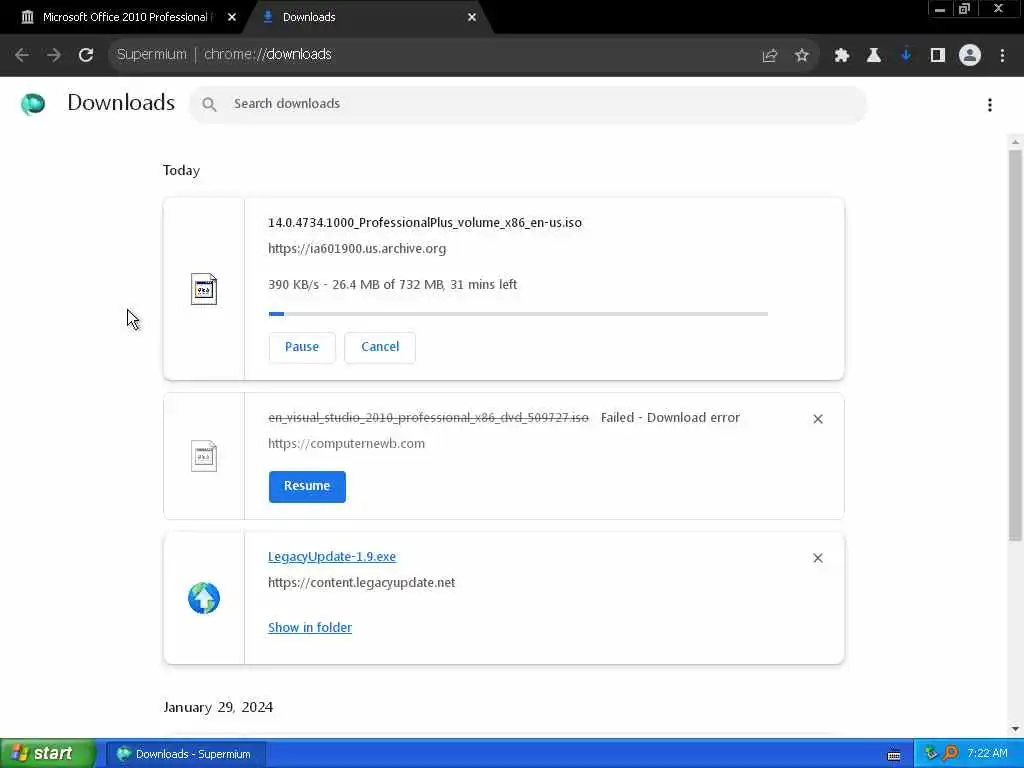Click the browser forward arrow
The width and height of the screenshot is (1024, 768).
click(54, 55)
